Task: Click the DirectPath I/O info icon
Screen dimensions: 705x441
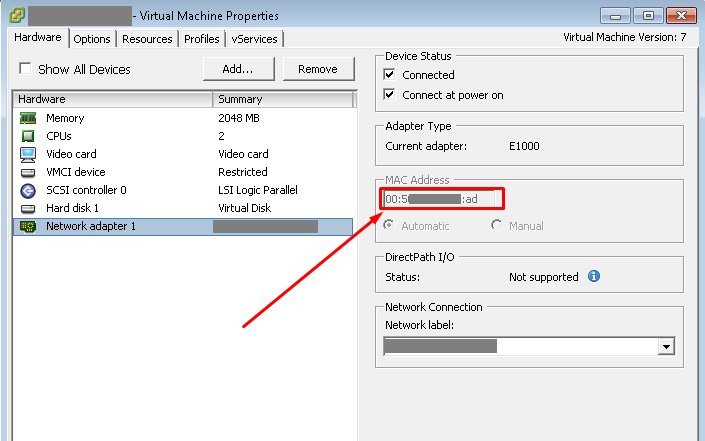Action: click(x=594, y=276)
